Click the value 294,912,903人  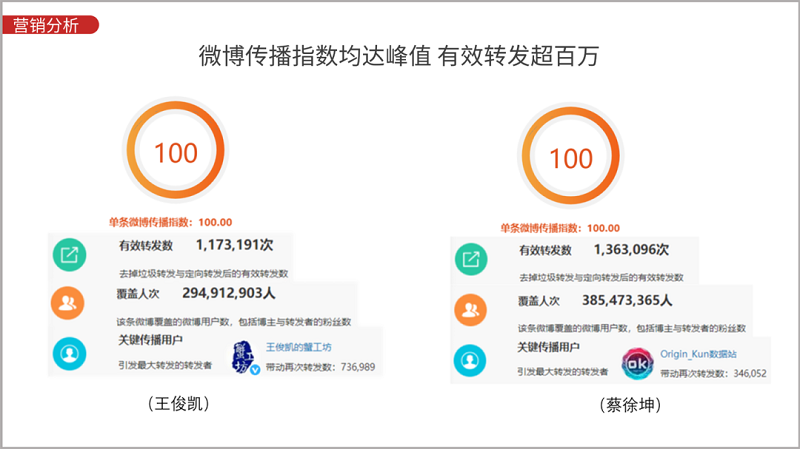[x=229, y=293]
